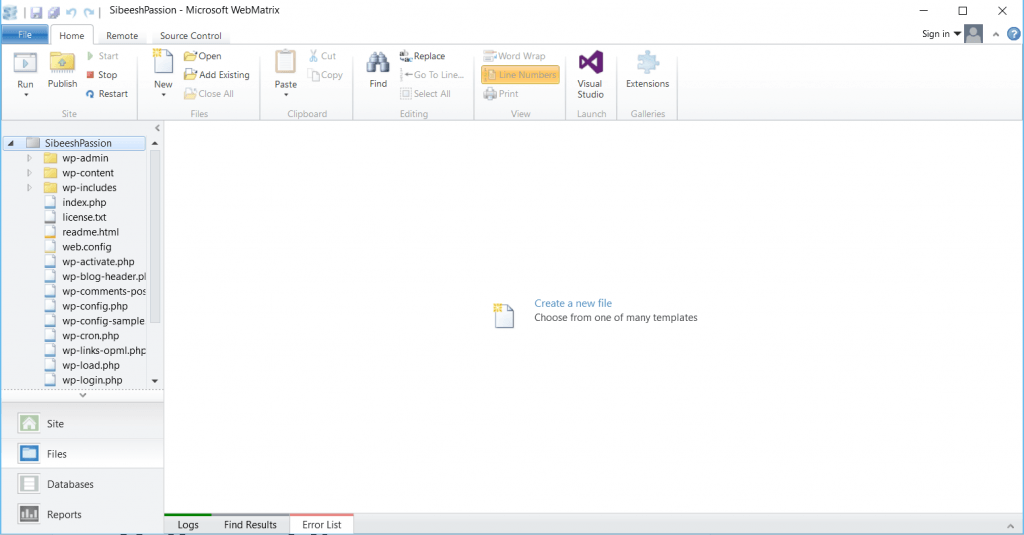Screen dimensions: 1024x535
Task: Collapse the left navigation pane
Action: [x=157, y=128]
